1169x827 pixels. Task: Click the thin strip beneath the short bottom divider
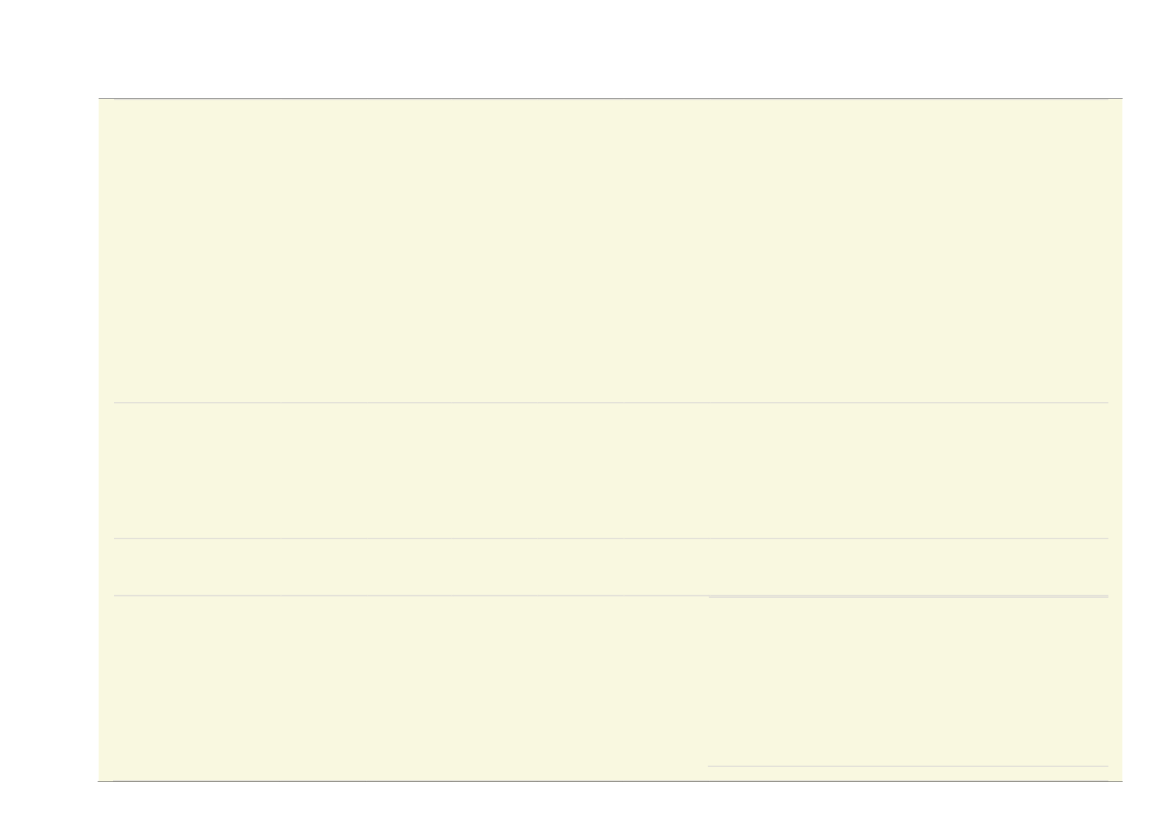point(908,773)
